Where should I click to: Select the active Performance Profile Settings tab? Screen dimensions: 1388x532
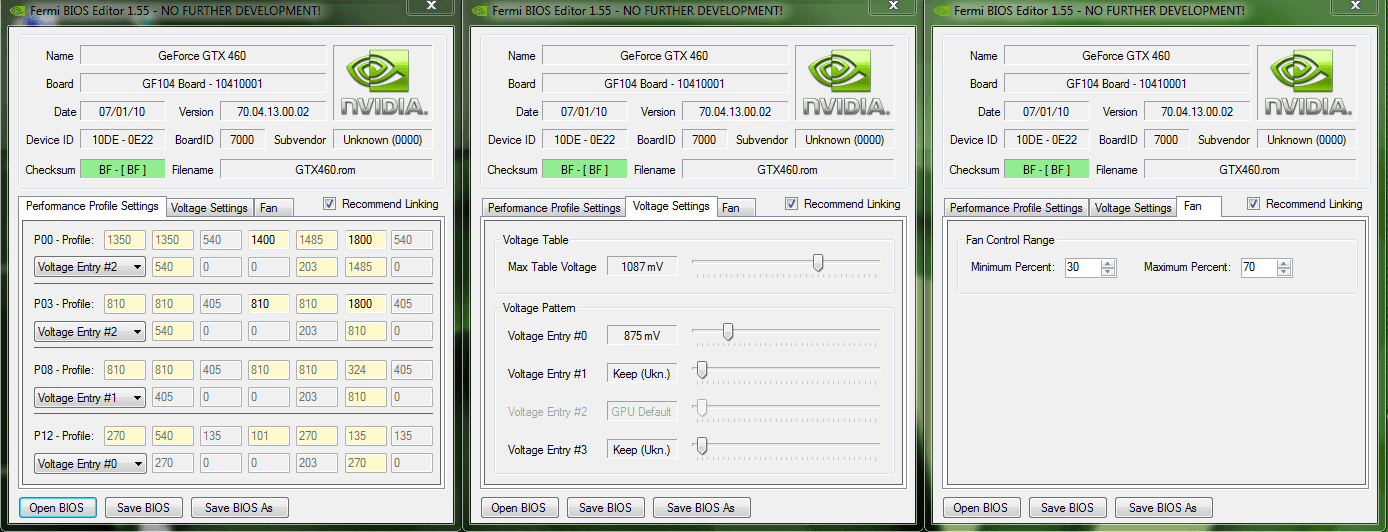pos(92,206)
